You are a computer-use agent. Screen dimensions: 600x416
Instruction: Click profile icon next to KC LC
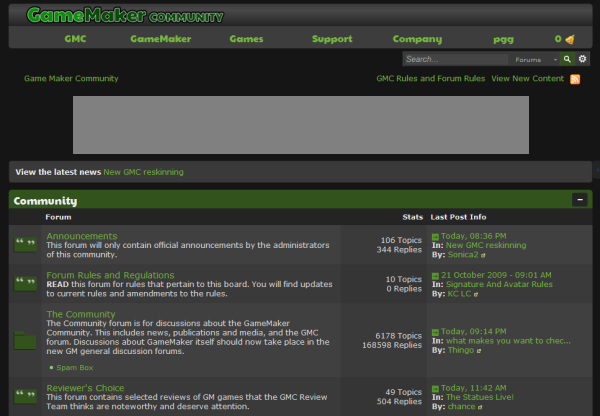(x=476, y=294)
